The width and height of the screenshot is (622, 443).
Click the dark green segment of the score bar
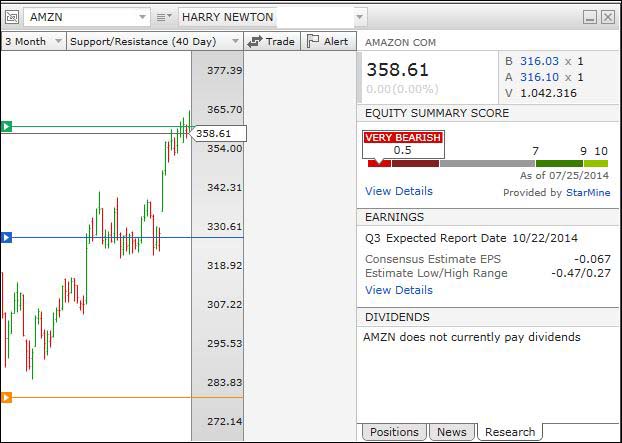click(559, 163)
